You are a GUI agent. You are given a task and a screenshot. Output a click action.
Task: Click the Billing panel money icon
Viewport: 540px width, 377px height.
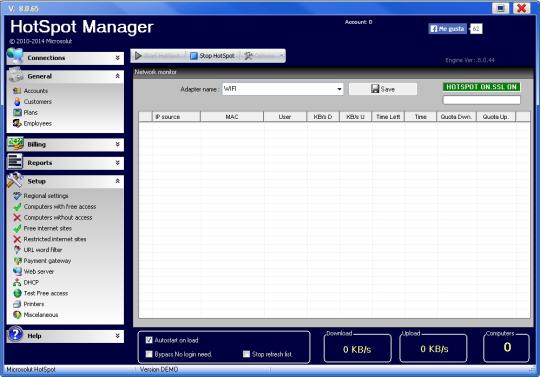click(x=15, y=144)
